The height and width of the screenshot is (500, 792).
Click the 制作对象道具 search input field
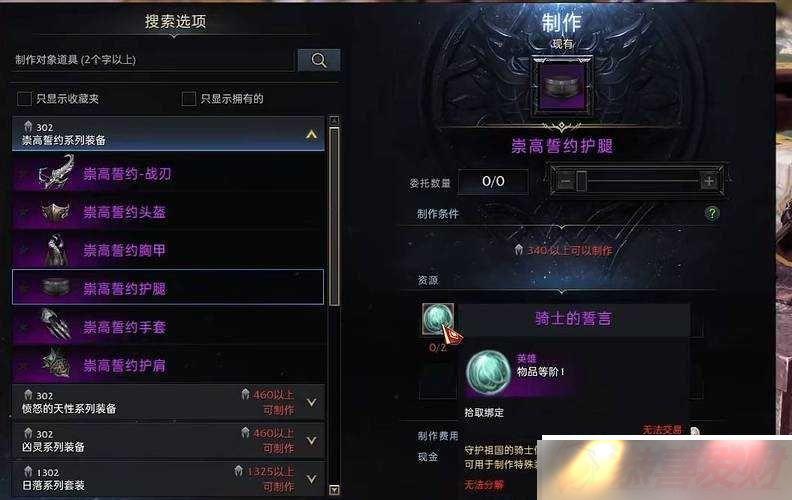(x=153, y=60)
